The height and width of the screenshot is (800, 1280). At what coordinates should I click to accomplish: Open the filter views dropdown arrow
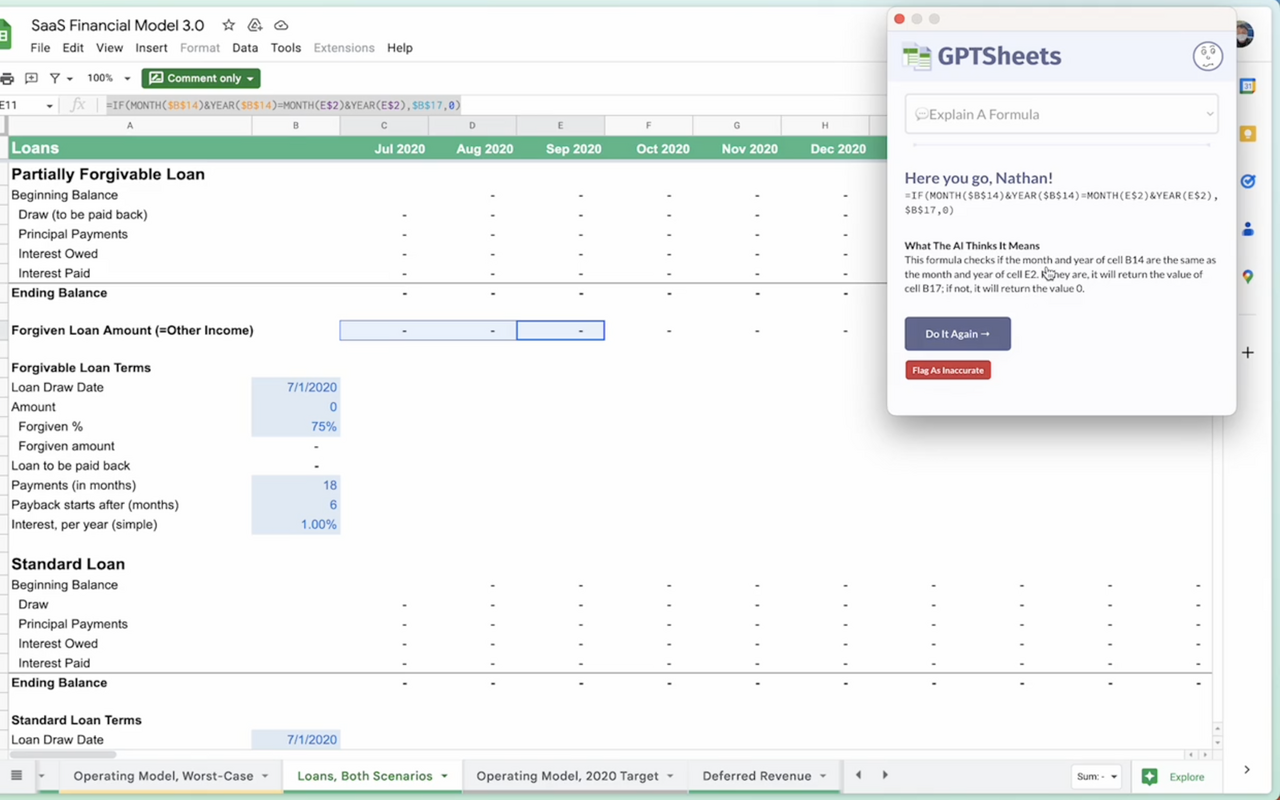70,78
